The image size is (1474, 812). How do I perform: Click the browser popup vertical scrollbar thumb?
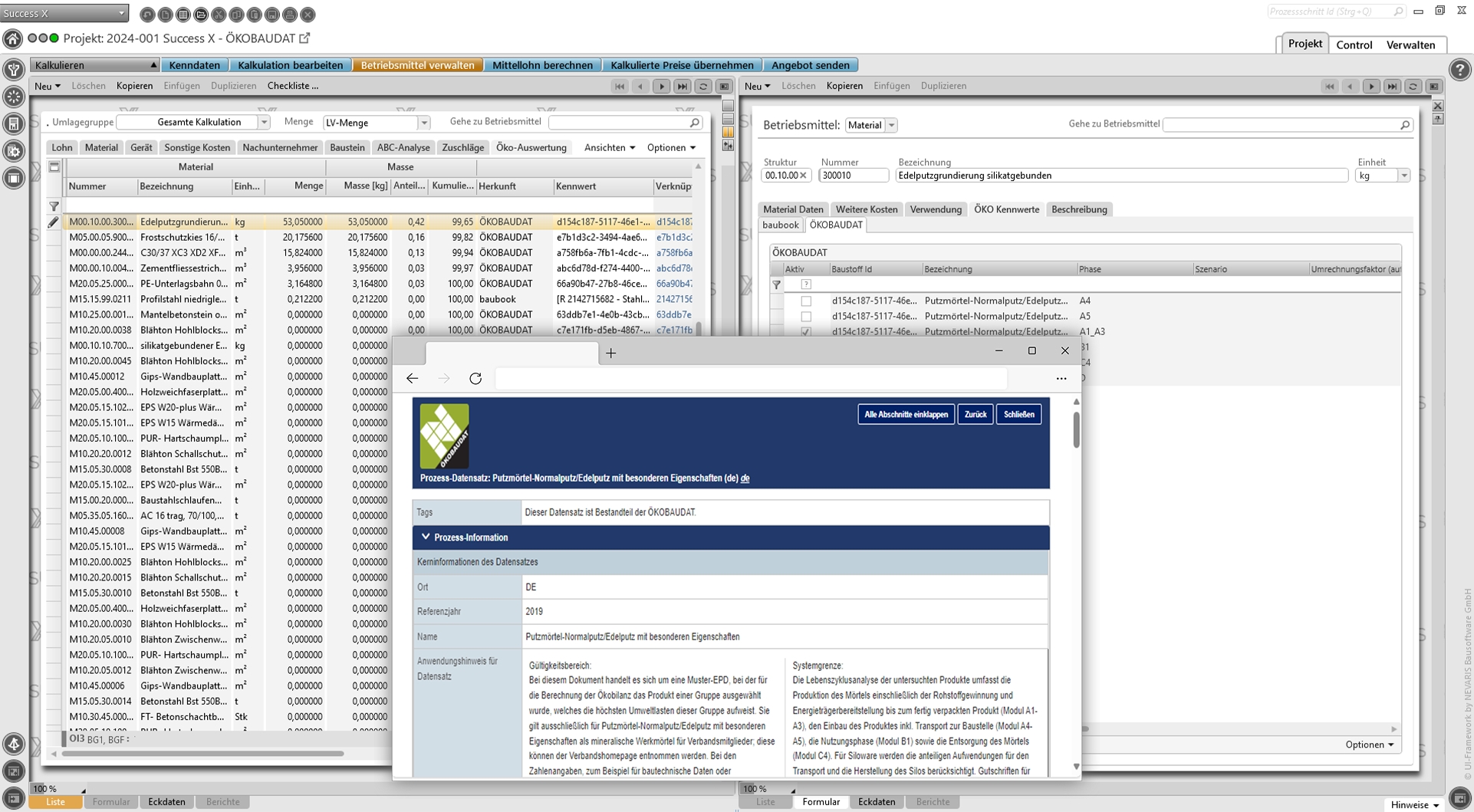[1076, 429]
